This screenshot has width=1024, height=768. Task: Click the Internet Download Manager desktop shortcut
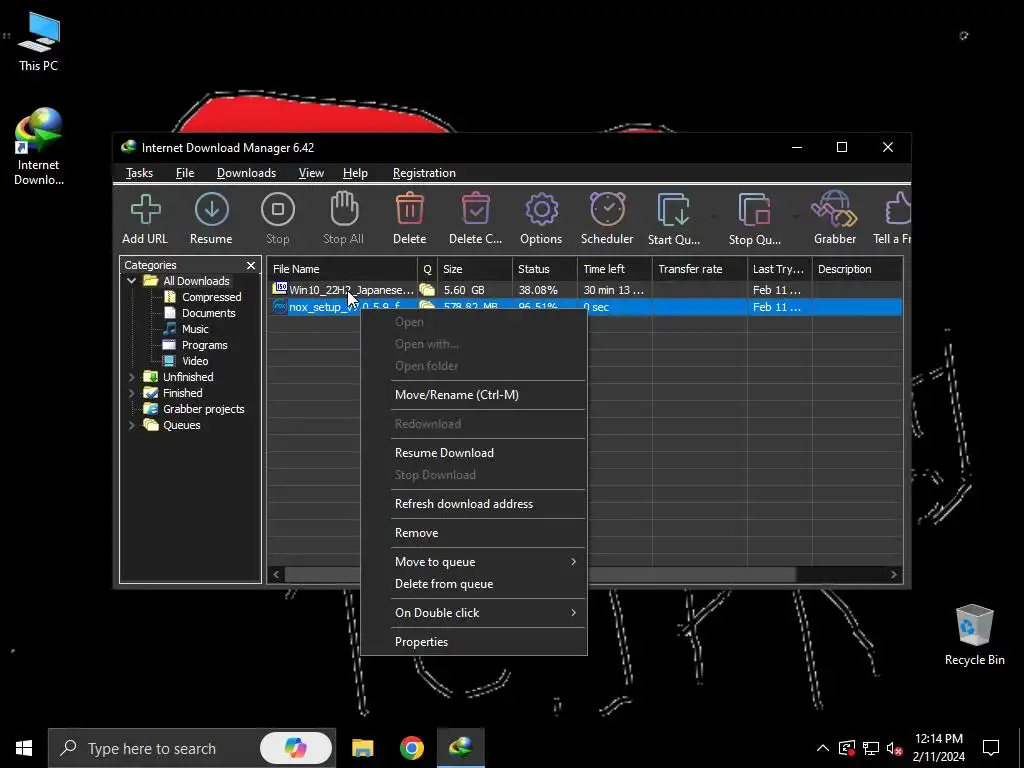pyautogui.click(x=39, y=147)
